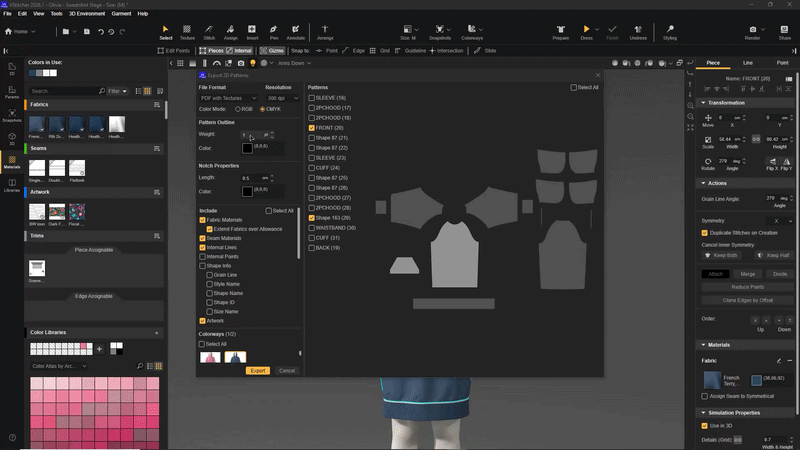The width and height of the screenshot is (800, 450).
Task: Click the Pen tool icon
Action: [273, 31]
